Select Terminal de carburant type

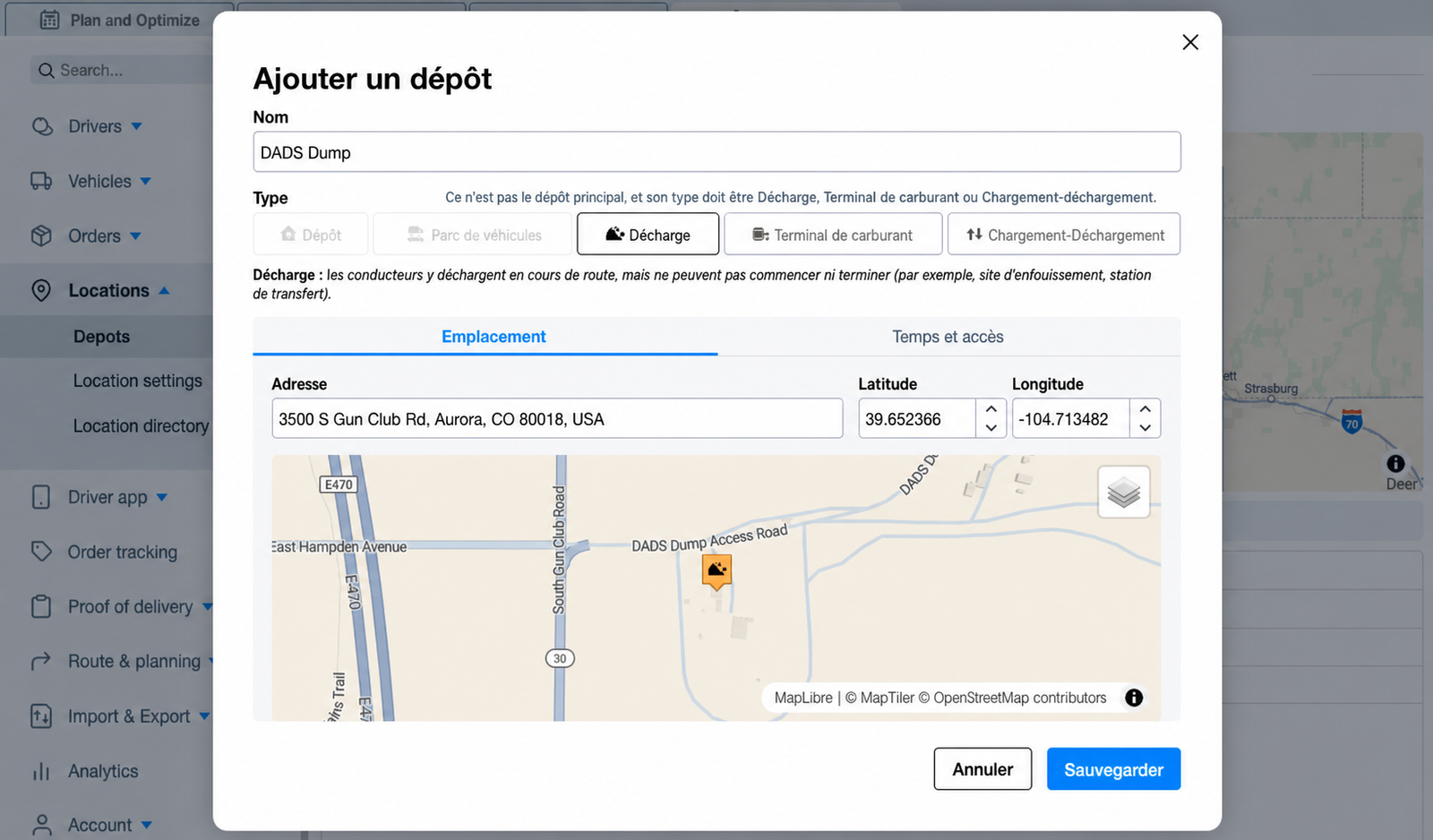click(833, 234)
